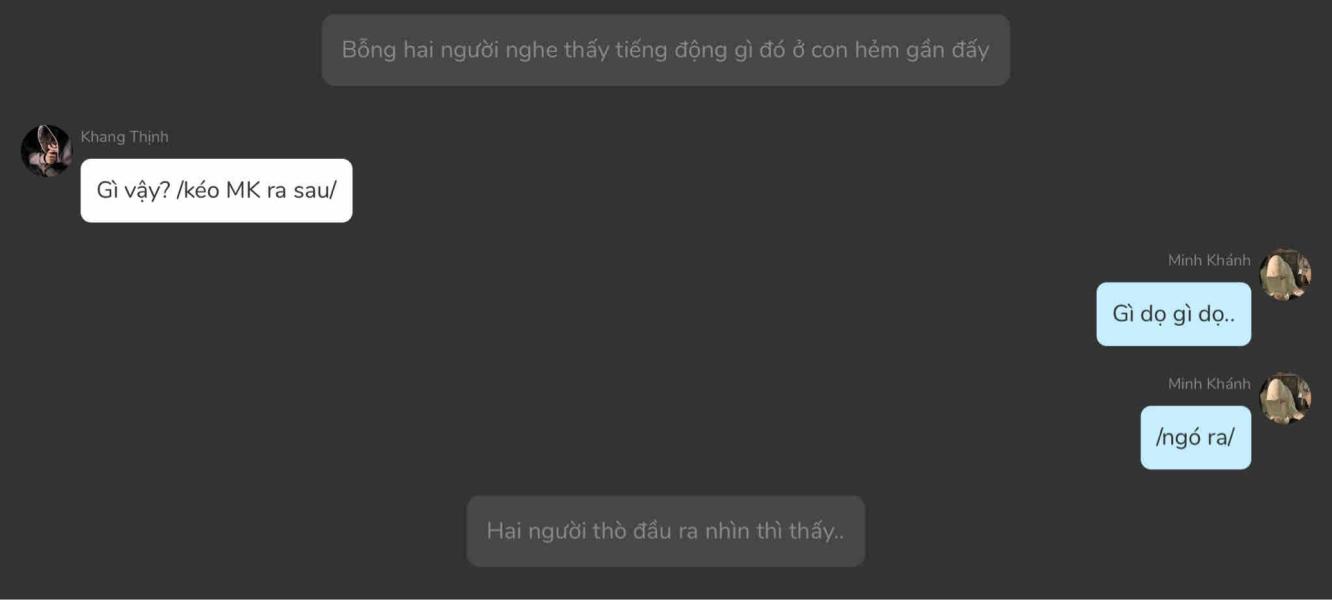Click the Khang Thịnh name label
This screenshot has width=1332, height=600.
pyautogui.click(x=124, y=137)
